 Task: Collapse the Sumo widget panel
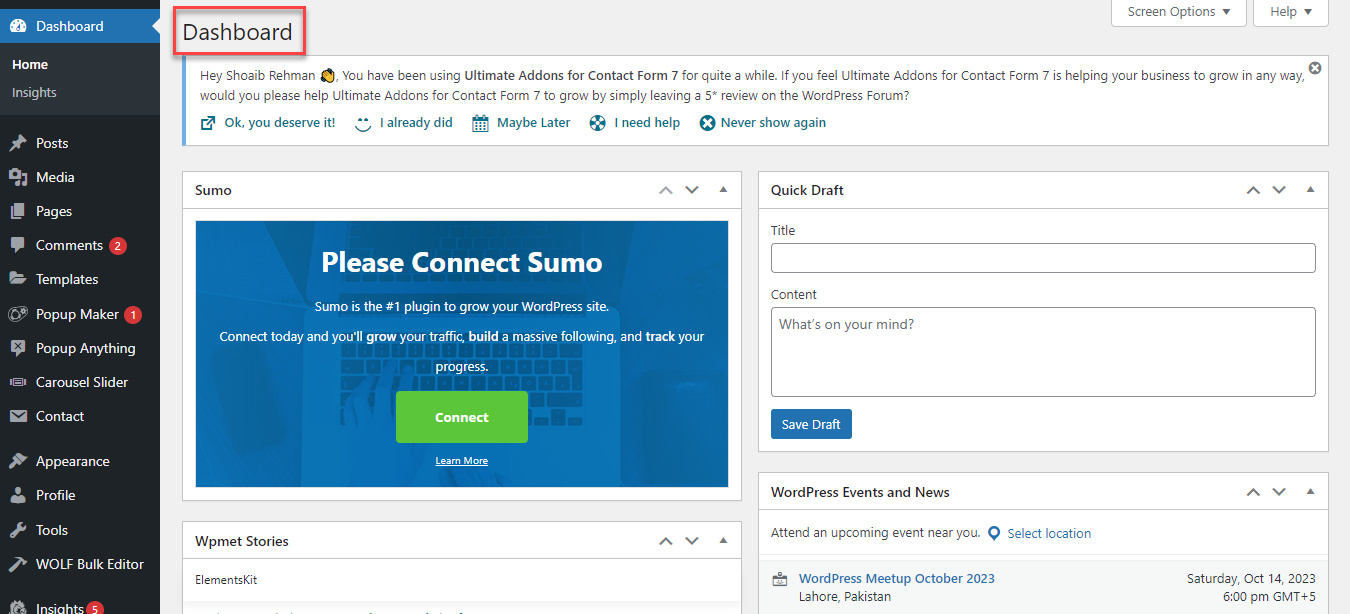click(x=723, y=190)
